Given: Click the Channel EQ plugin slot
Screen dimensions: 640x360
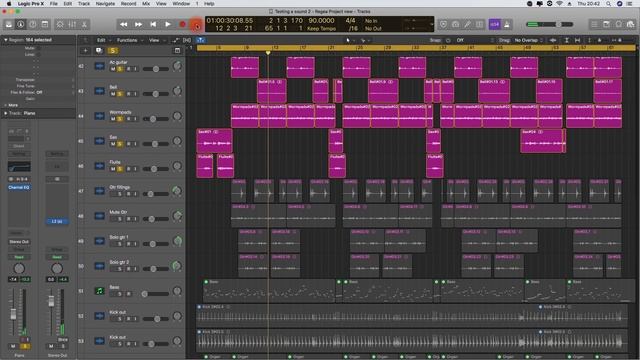Looking at the screenshot, I should pyautogui.click(x=19, y=187).
